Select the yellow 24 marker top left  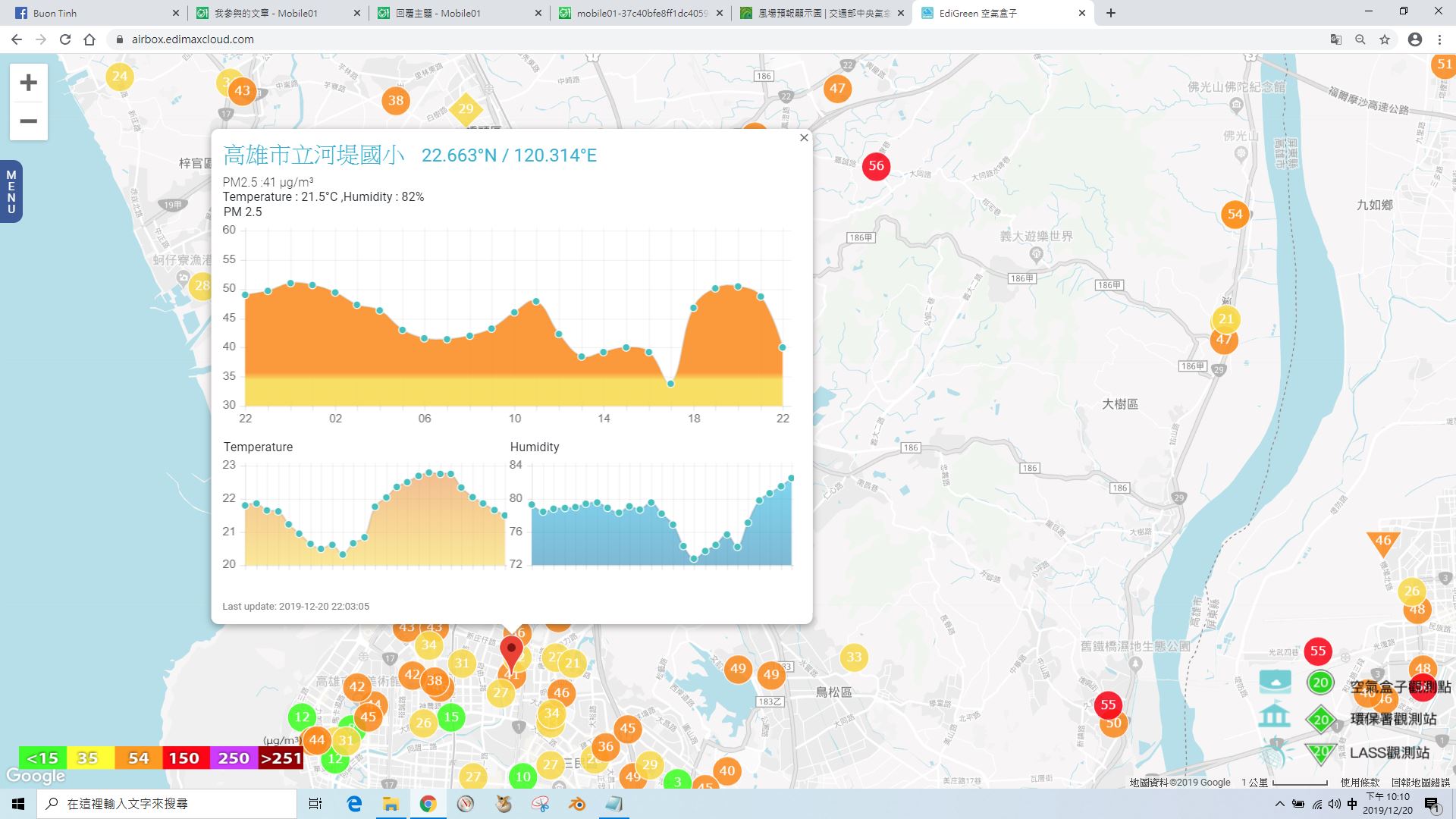click(x=119, y=76)
